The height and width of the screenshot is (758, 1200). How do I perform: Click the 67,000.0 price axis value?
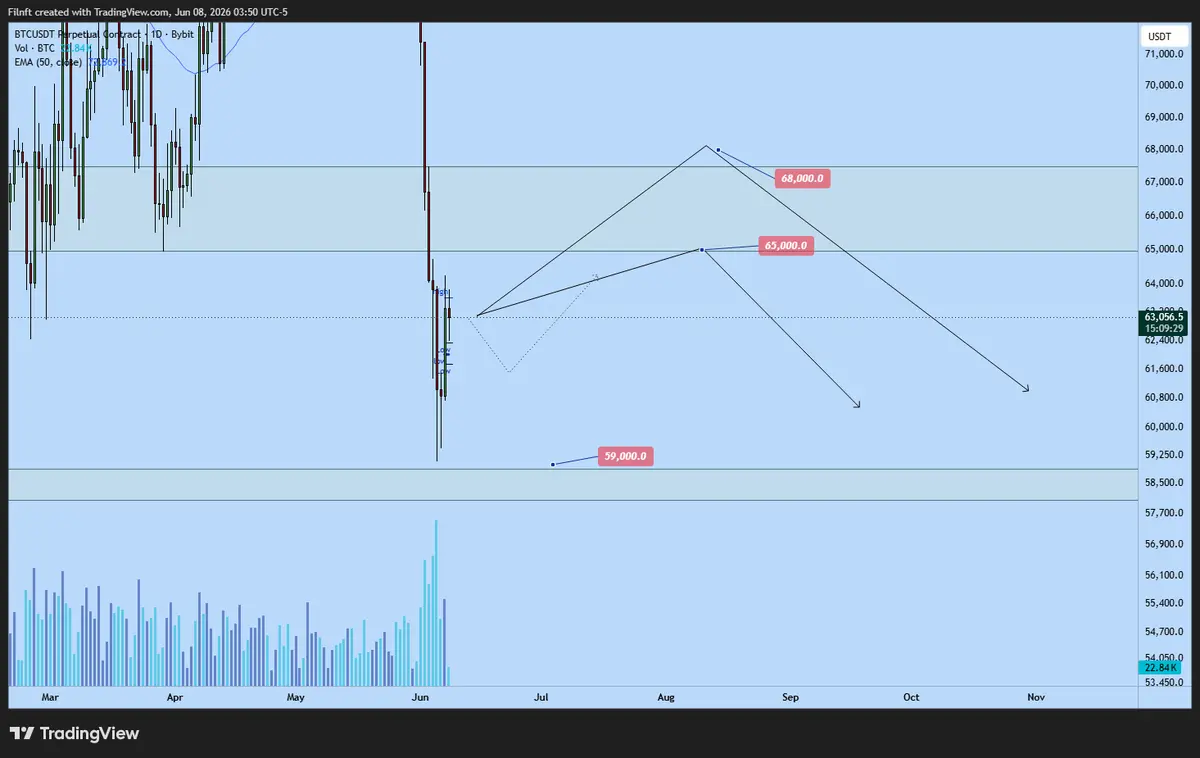pos(1163,182)
